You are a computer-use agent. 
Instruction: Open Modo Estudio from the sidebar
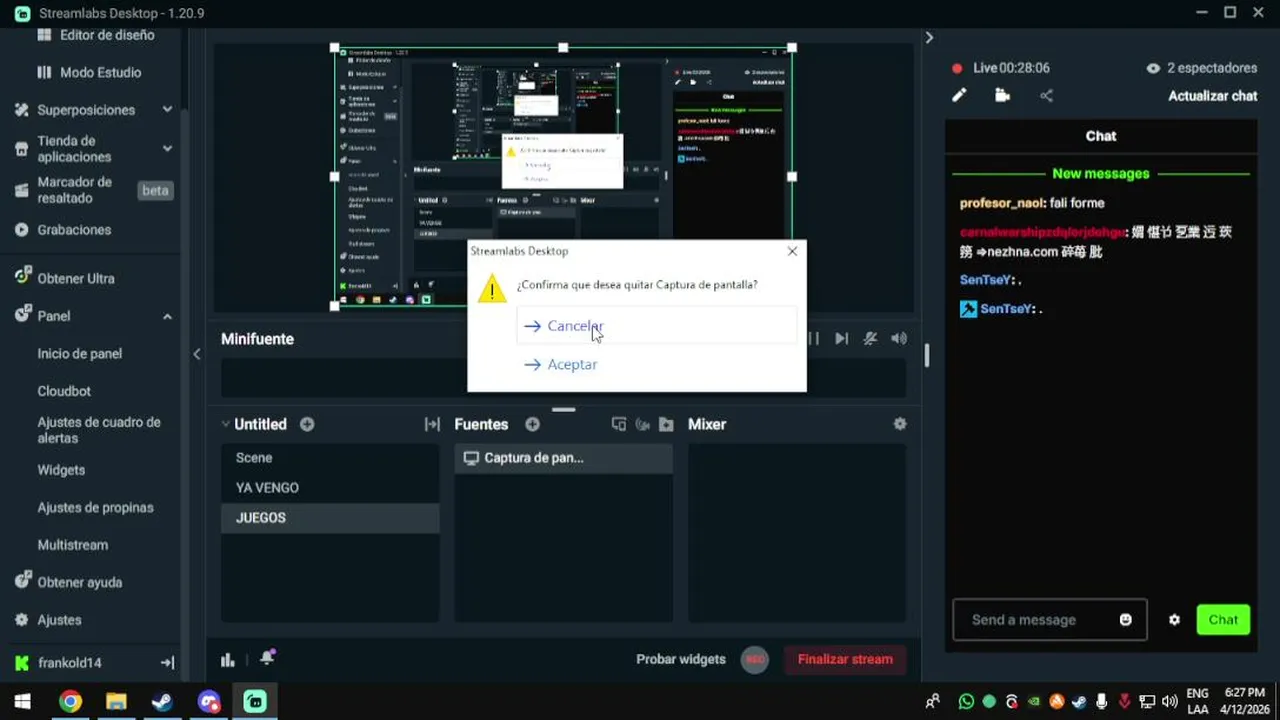pyautogui.click(x=90, y=72)
